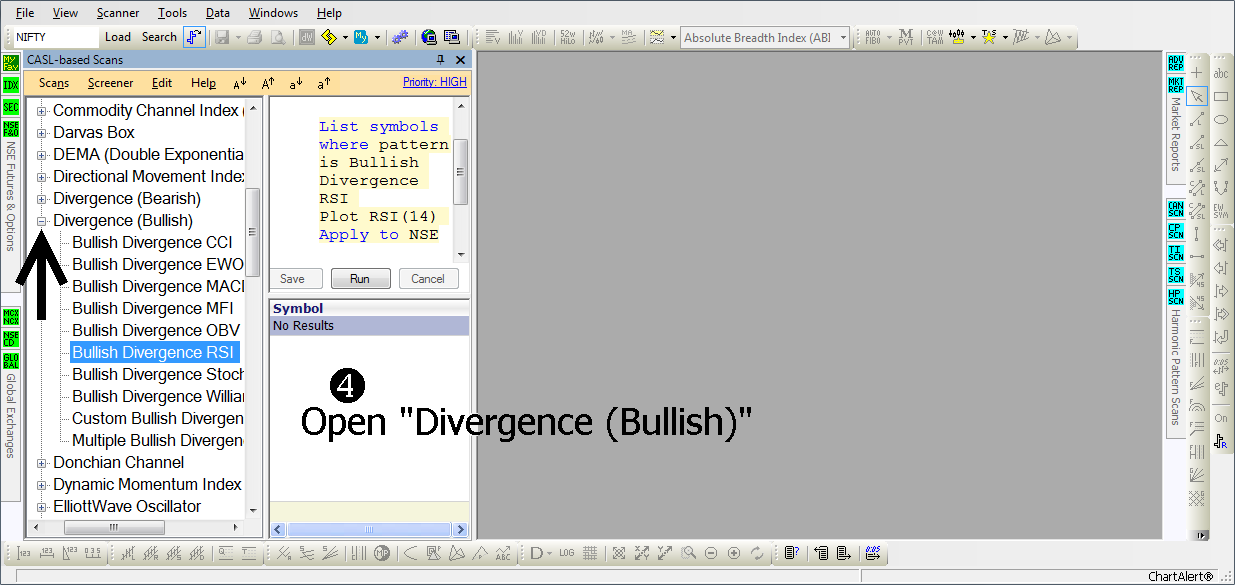
Task: Open the Scanner menu
Action: click(118, 13)
